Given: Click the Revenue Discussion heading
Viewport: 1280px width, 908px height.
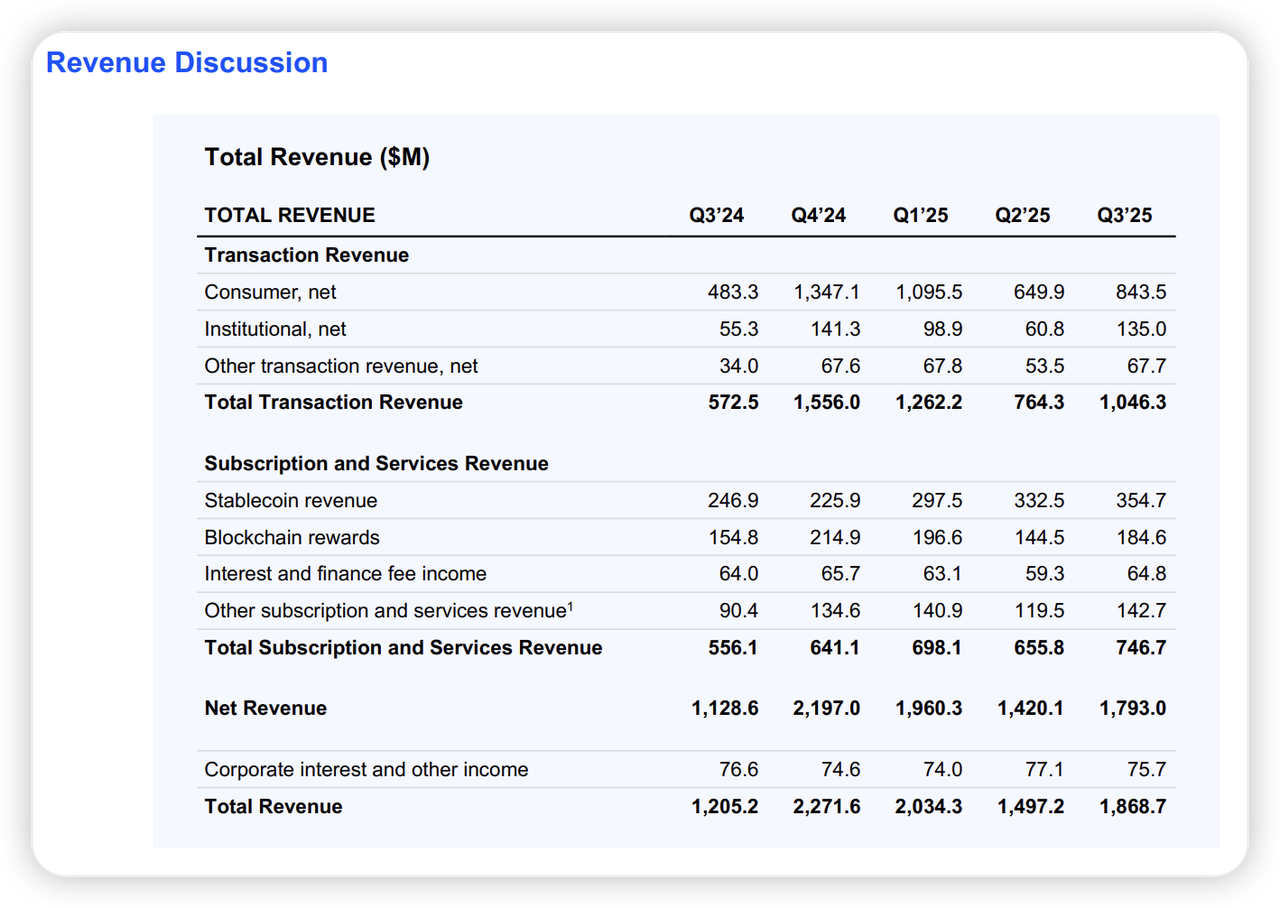Looking at the screenshot, I should point(187,63).
